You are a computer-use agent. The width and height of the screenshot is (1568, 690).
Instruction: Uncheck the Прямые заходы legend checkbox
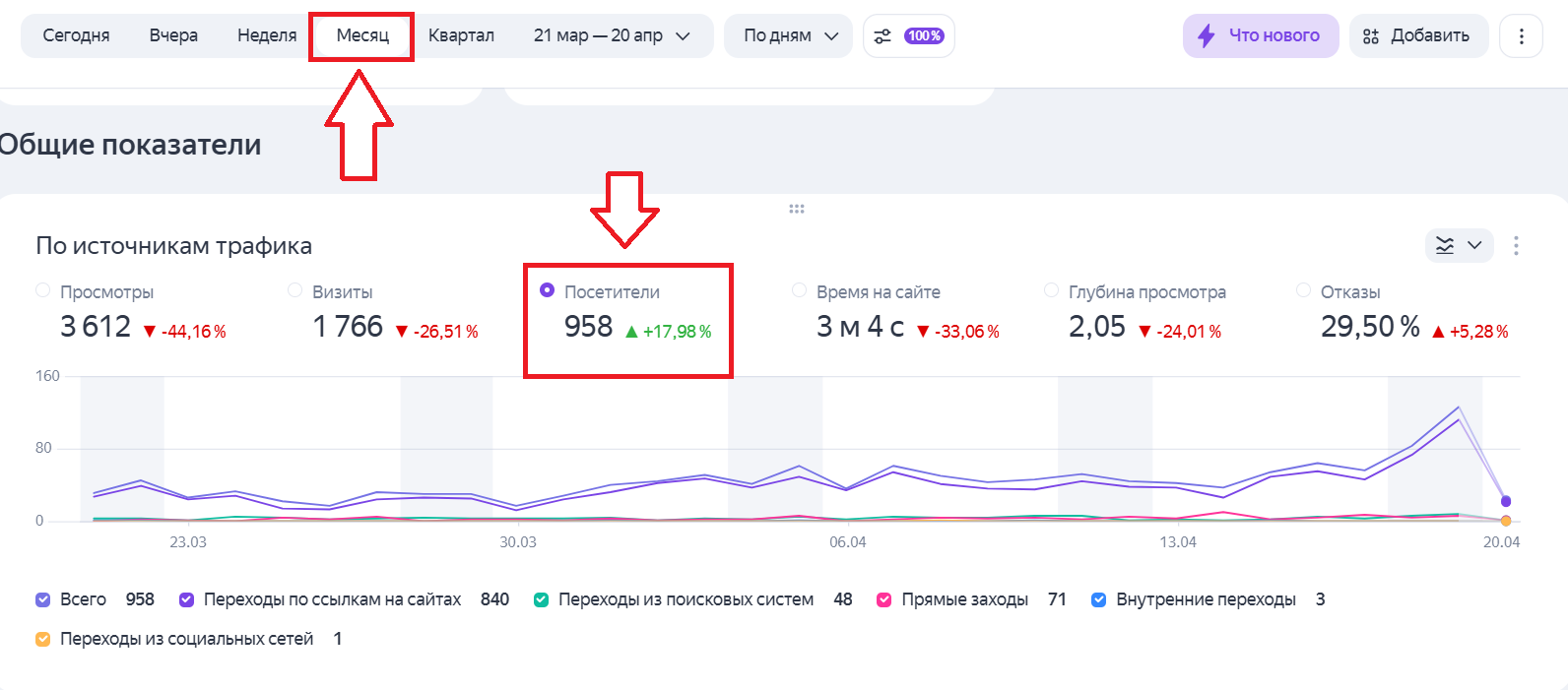pos(884,599)
